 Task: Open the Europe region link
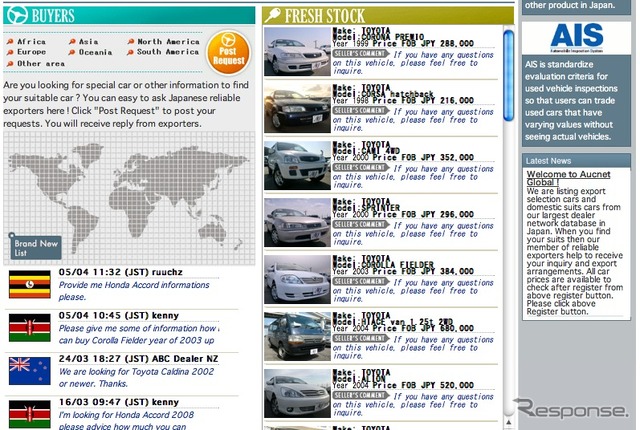tap(31, 52)
